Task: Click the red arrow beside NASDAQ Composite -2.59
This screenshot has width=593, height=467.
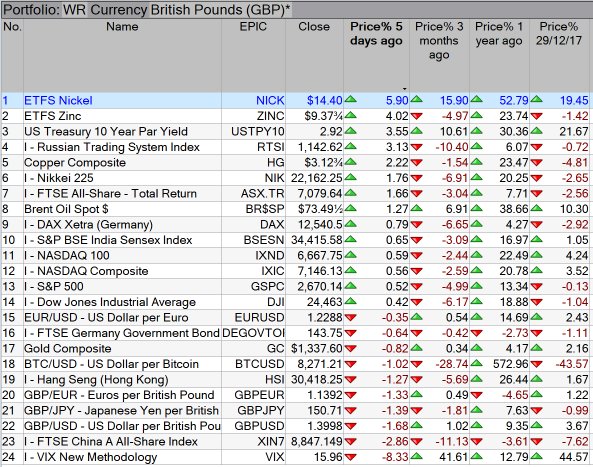Action: click(x=416, y=271)
